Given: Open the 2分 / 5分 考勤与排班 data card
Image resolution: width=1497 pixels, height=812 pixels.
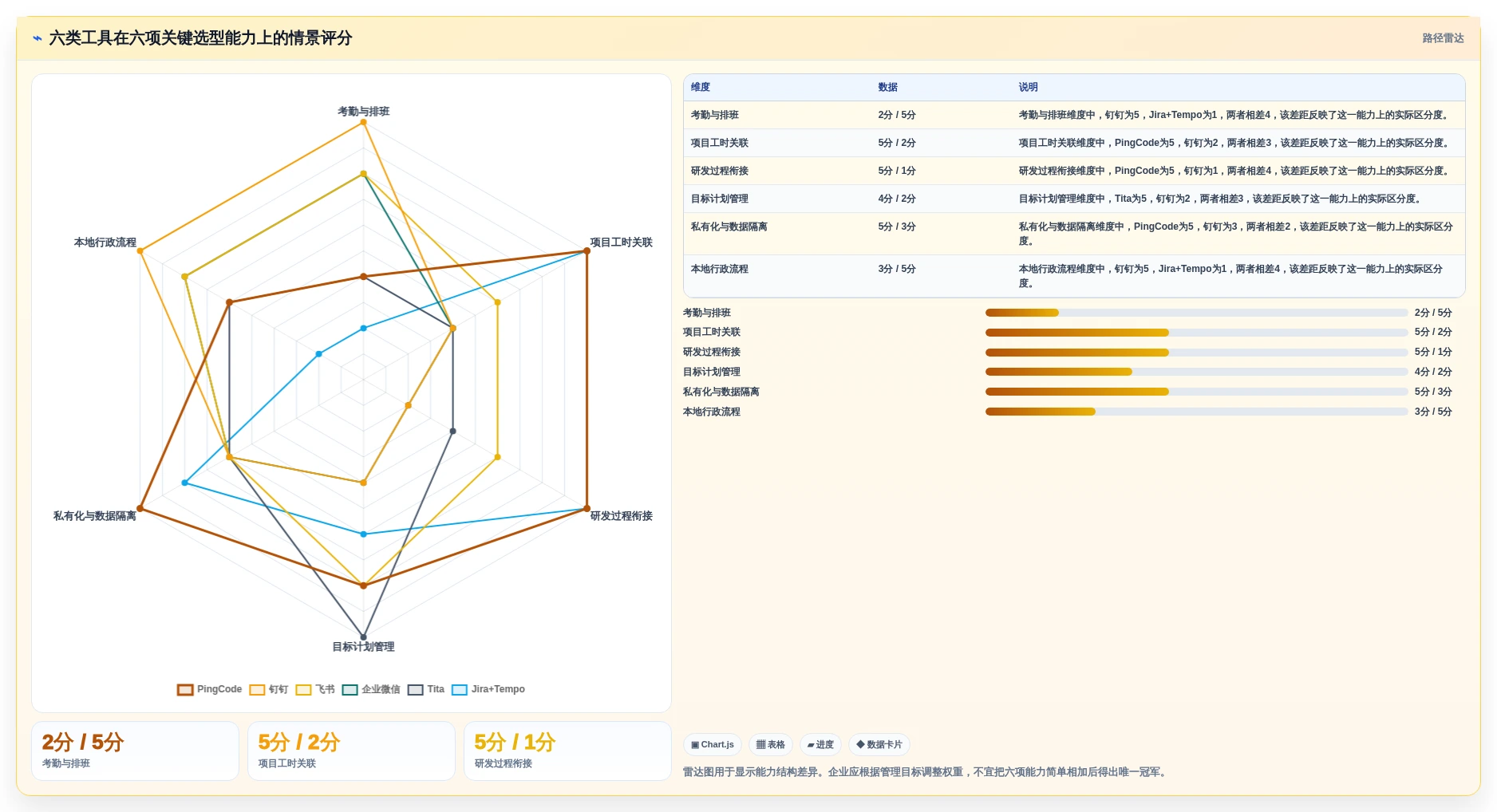Looking at the screenshot, I should pyautogui.click(x=135, y=751).
